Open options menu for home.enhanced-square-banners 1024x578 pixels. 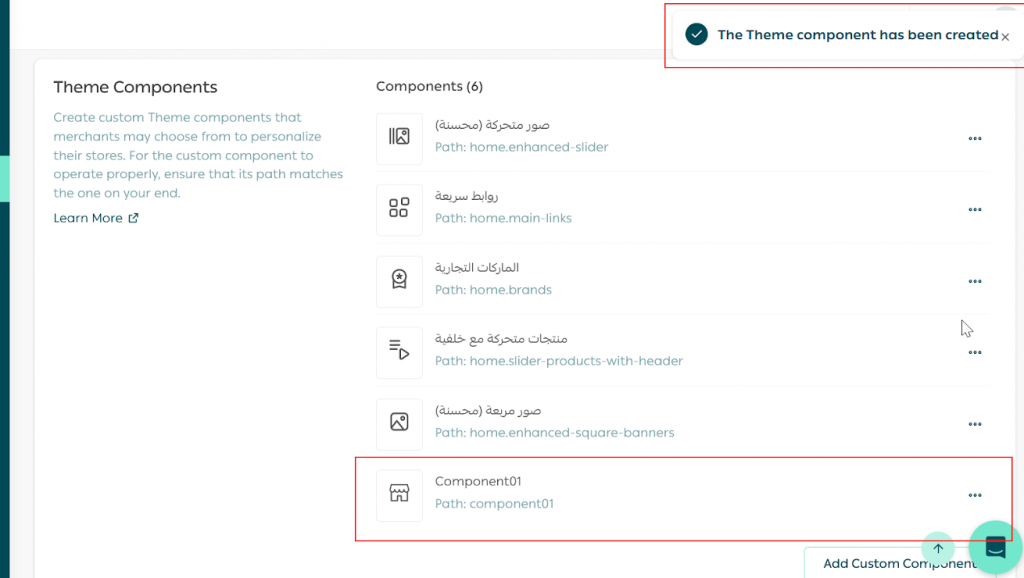(975, 424)
